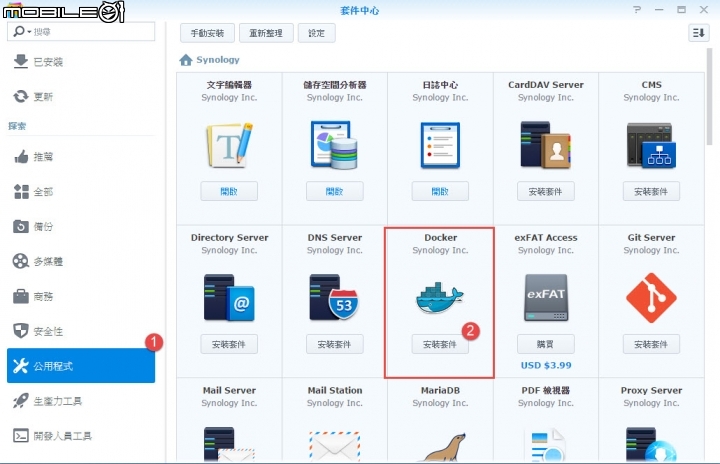Open the CardDAV Server package icon
The height and width of the screenshot is (464, 720).
click(546, 145)
